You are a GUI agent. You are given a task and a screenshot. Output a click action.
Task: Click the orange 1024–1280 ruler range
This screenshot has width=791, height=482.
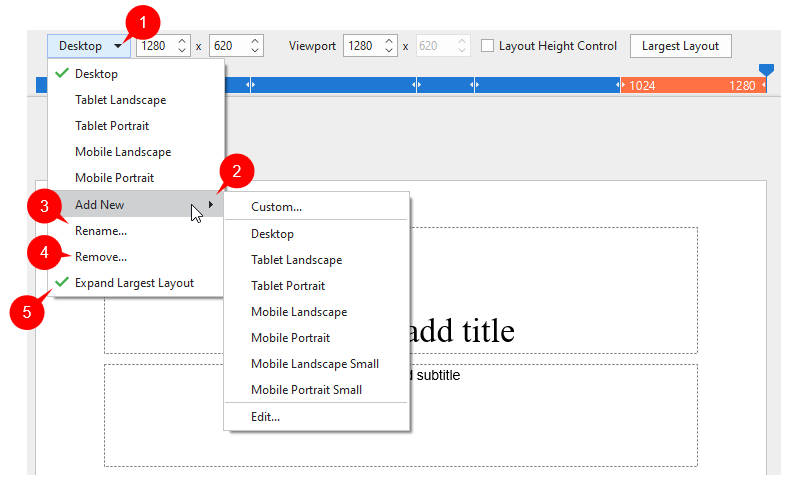[x=690, y=86]
